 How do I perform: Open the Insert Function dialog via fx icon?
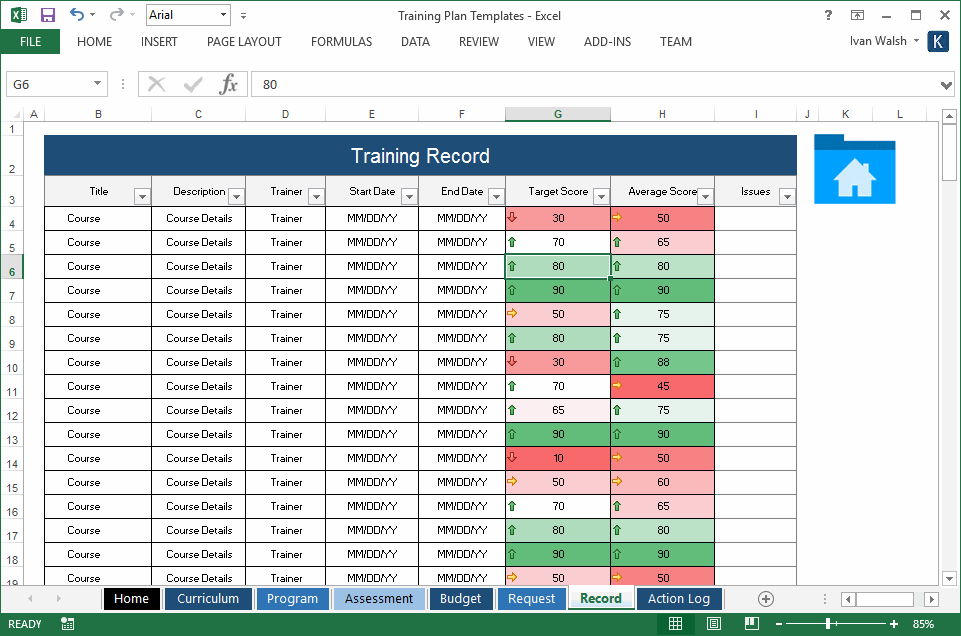pos(230,84)
